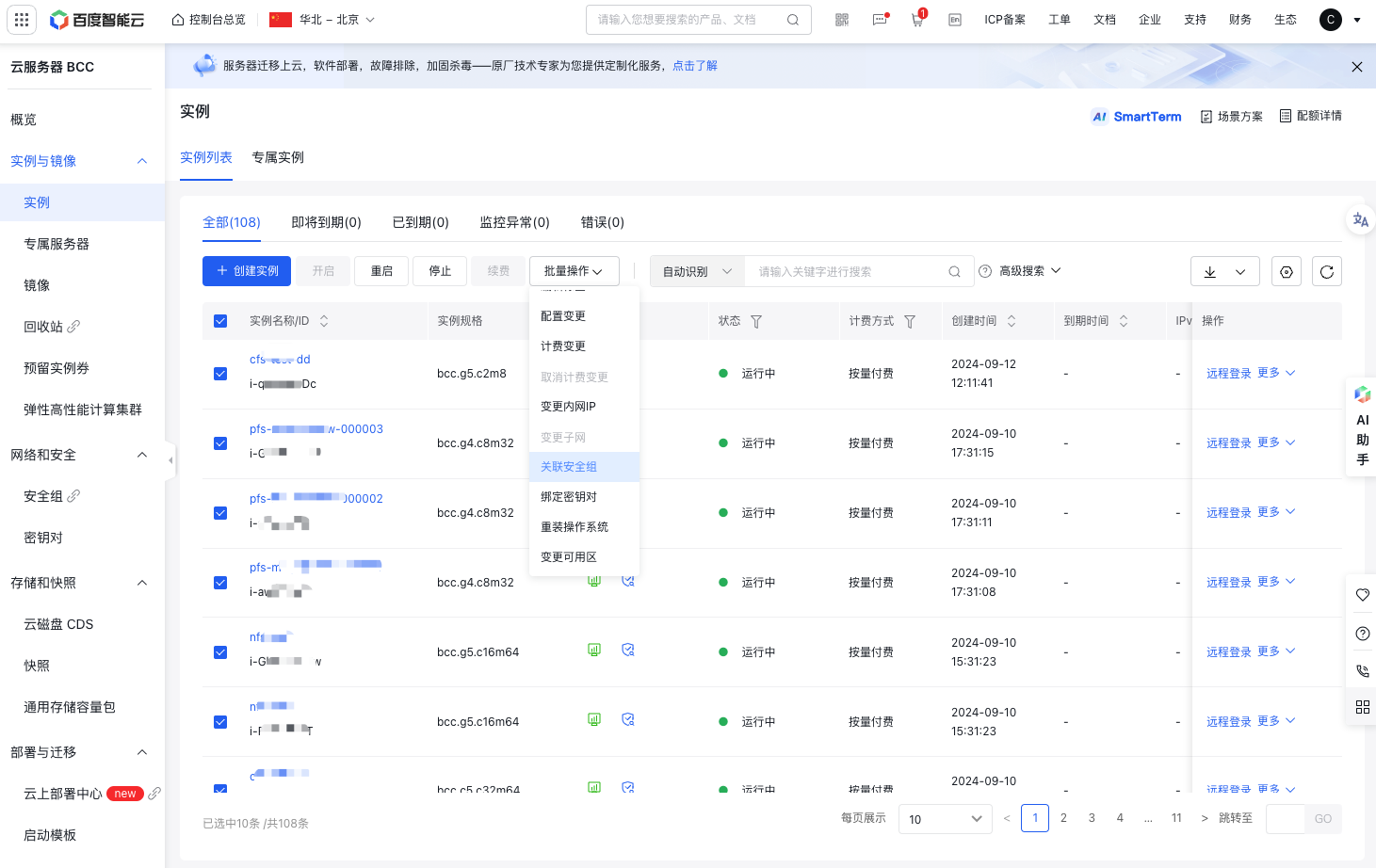Open the page size dropdown showing 10
This screenshot has width=1376, height=868.
(x=945, y=819)
